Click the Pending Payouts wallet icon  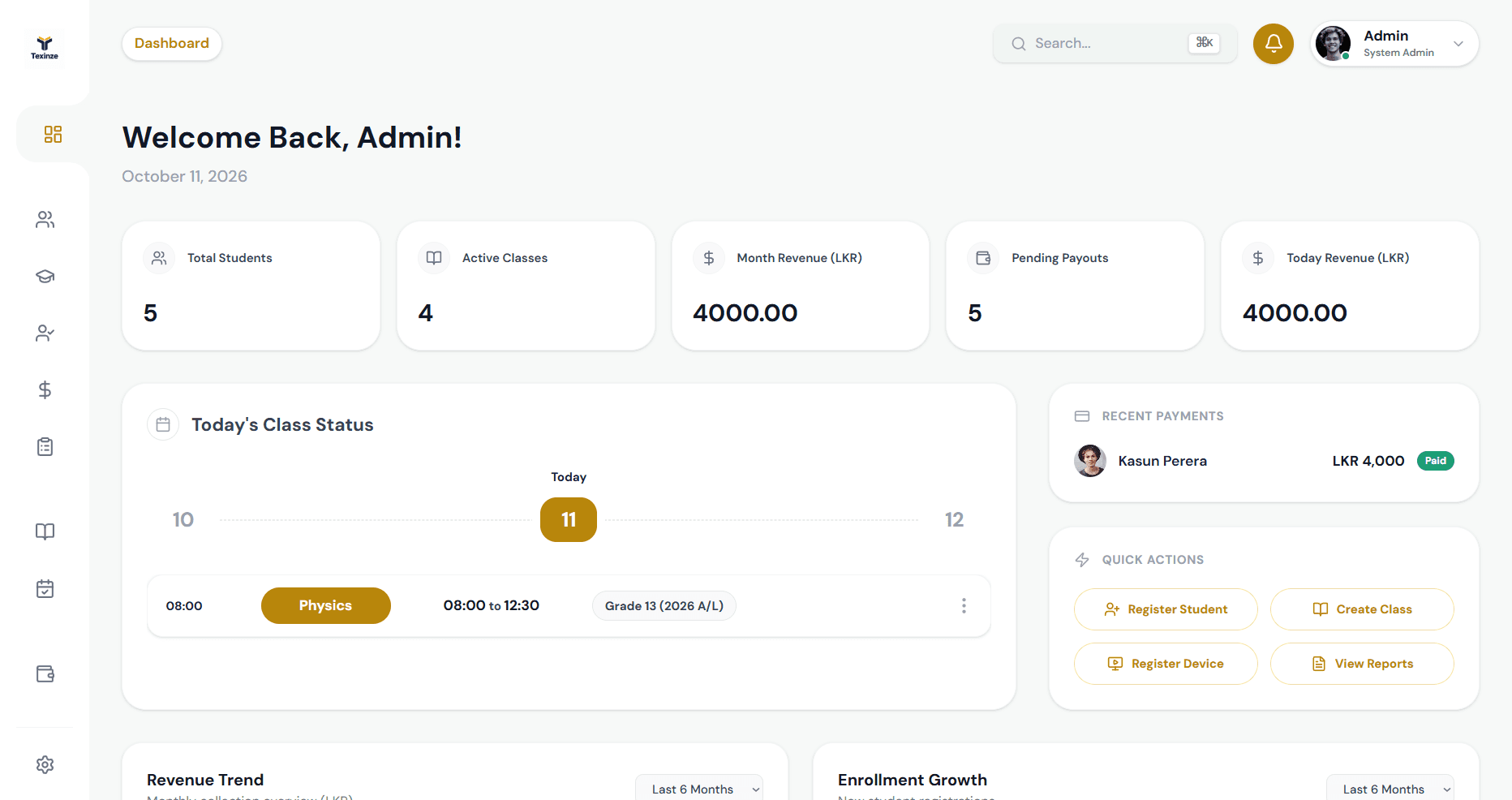tap(983, 258)
